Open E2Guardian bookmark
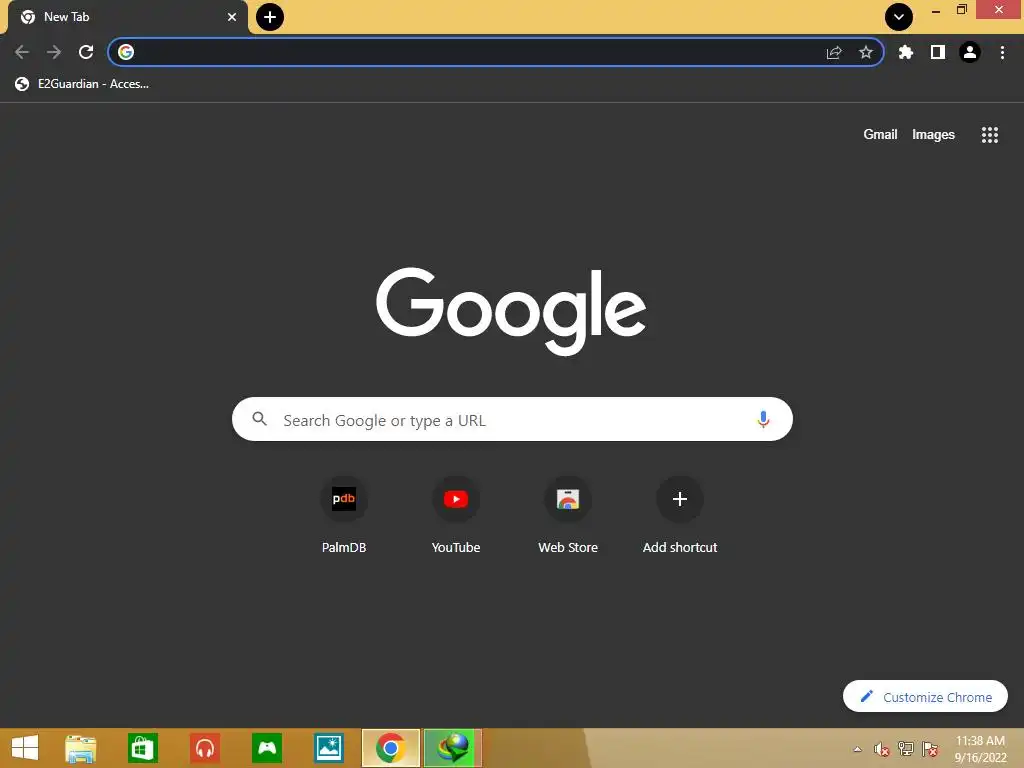 (82, 84)
